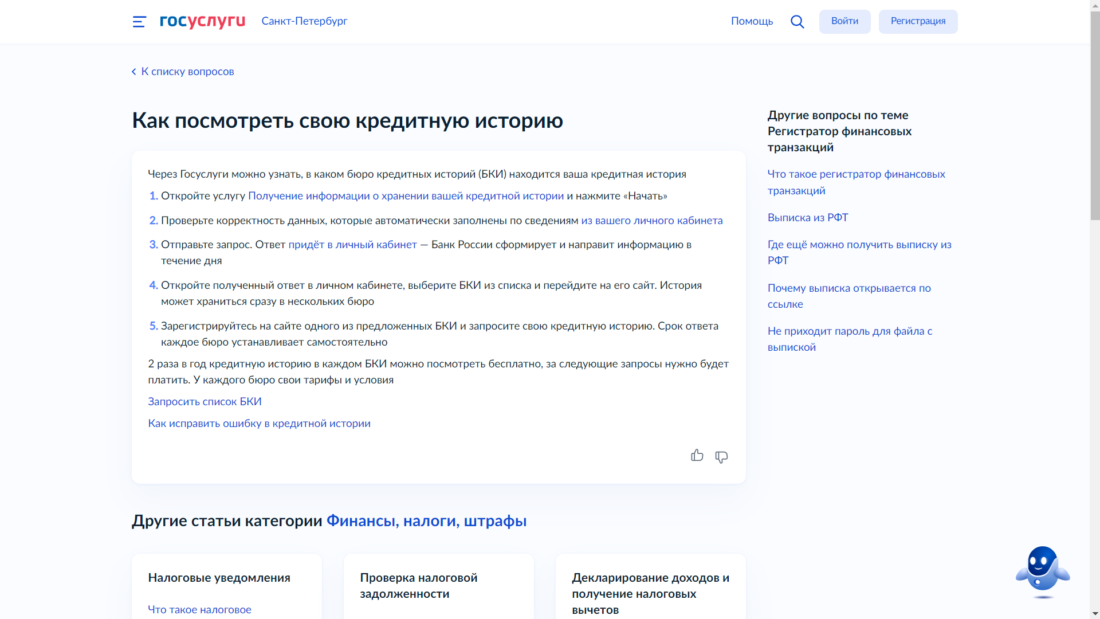
Task: Open the Помощь menu item
Action: pyautogui.click(x=751, y=20)
